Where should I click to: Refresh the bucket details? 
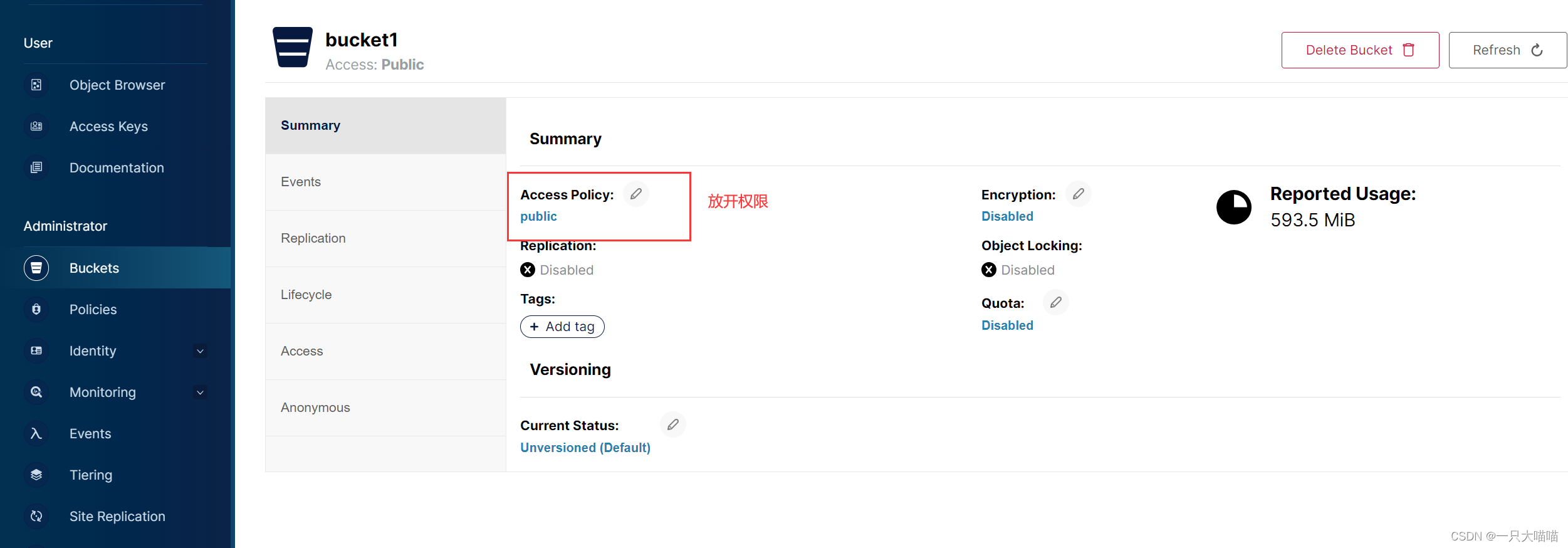pos(1507,50)
